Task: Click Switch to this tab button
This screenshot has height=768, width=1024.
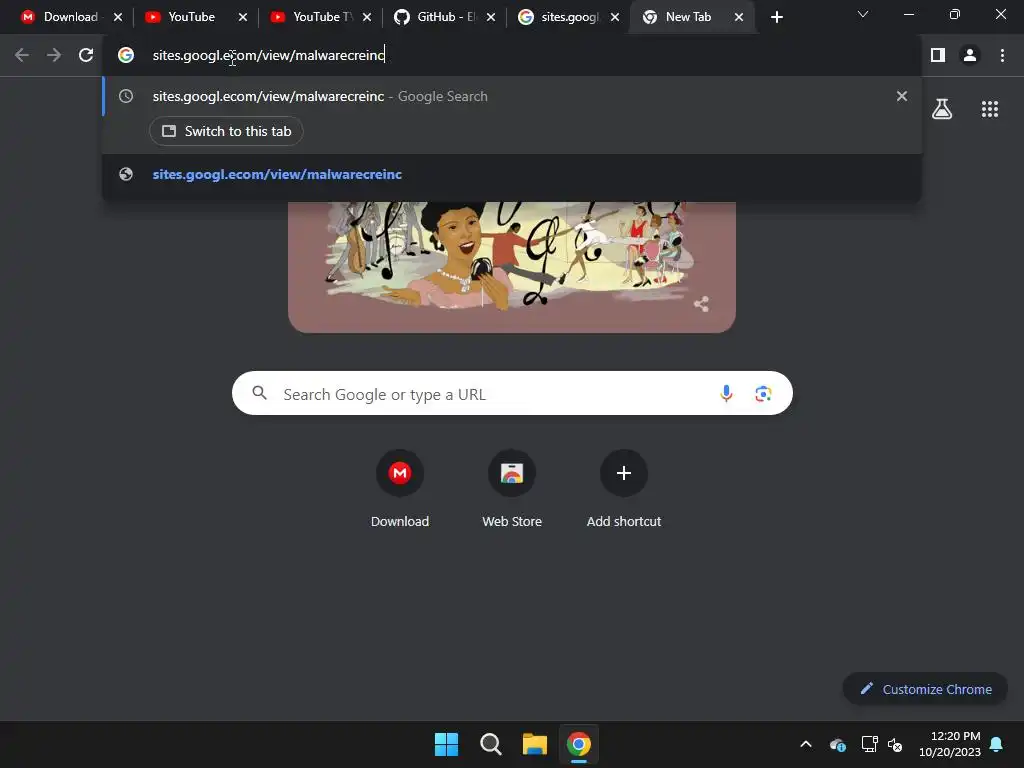Action: click(x=226, y=131)
